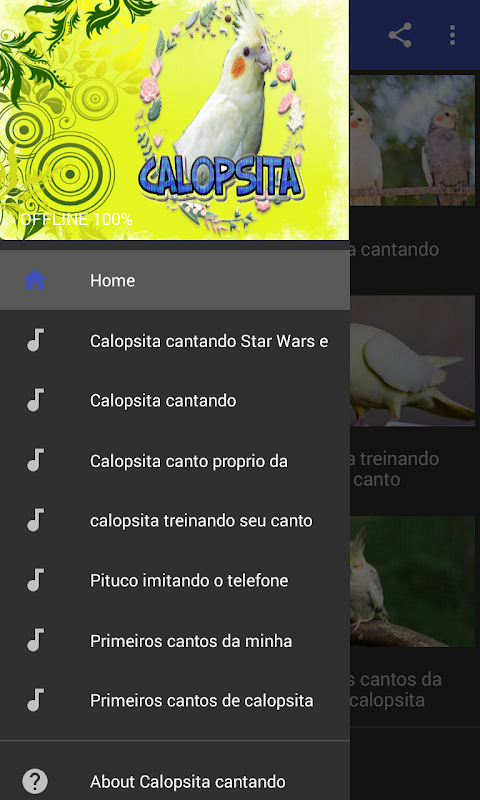Select Primeiros cantos da minha entry
480x800 pixels.
tap(174, 640)
